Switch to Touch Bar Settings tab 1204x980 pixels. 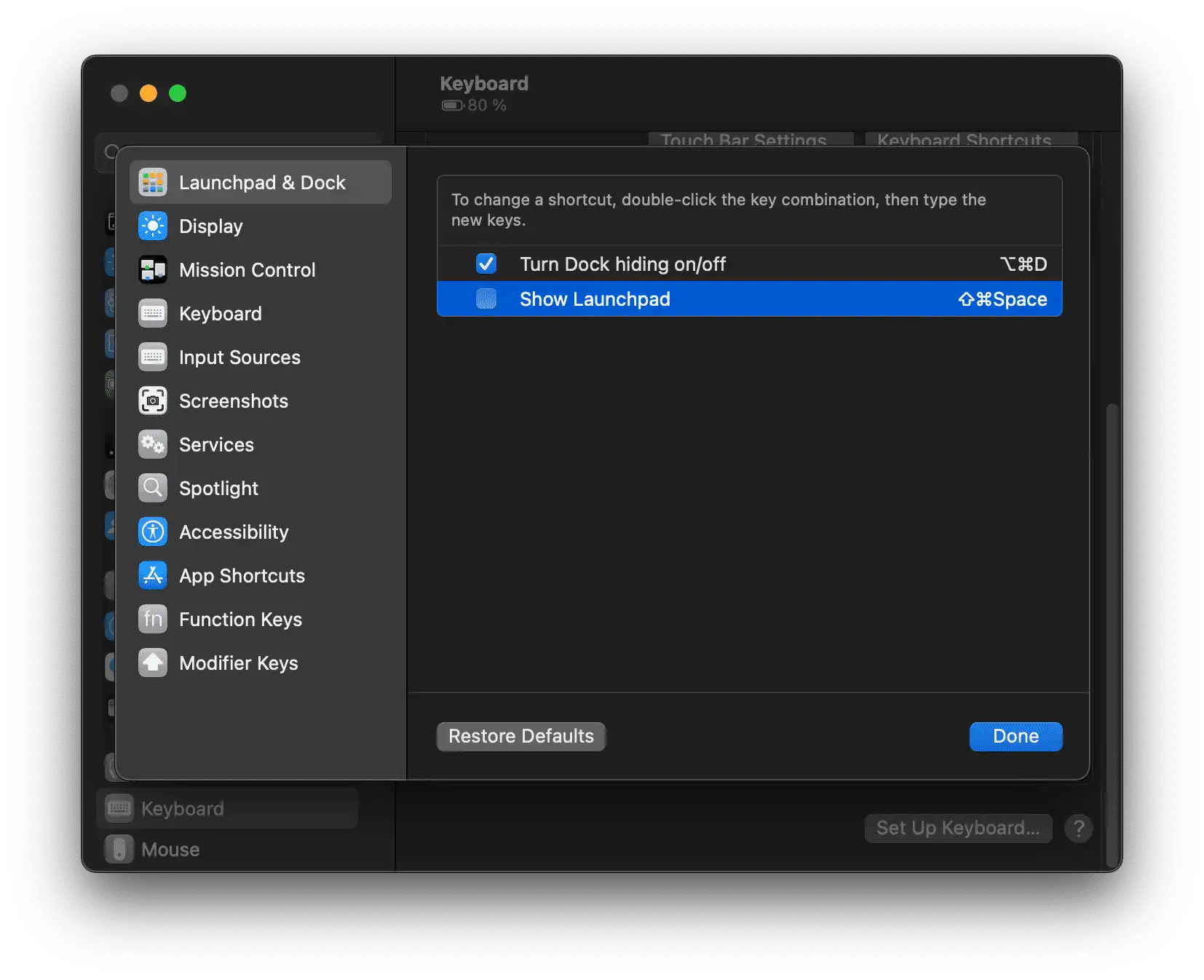tap(742, 141)
